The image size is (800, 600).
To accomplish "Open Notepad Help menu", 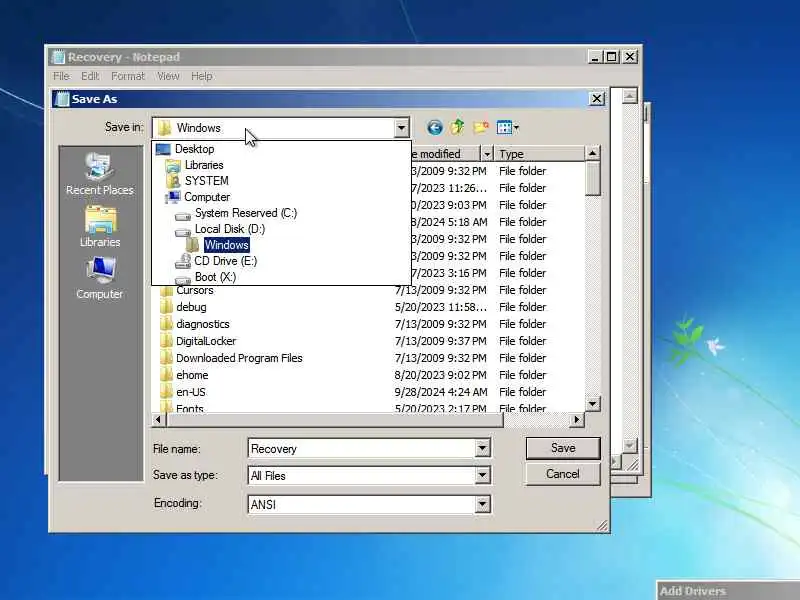I will [202, 76].
